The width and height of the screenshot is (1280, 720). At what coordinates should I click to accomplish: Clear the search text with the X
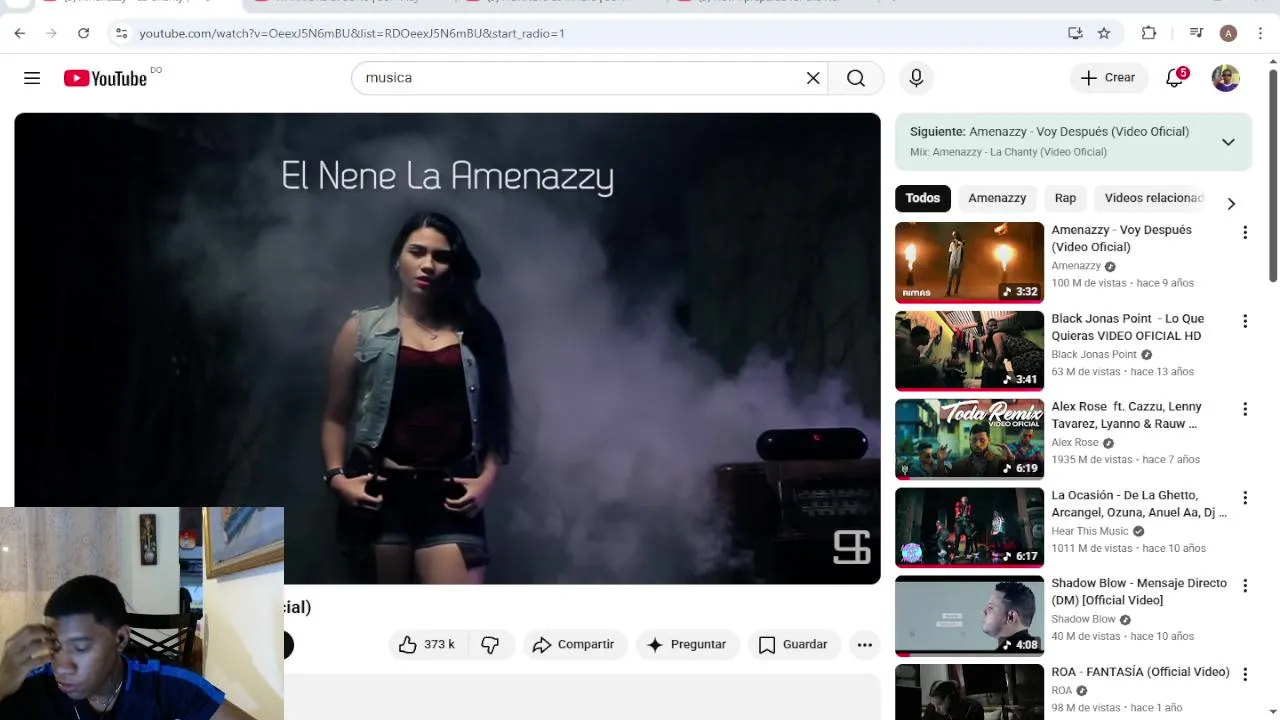tap(813, 78)
